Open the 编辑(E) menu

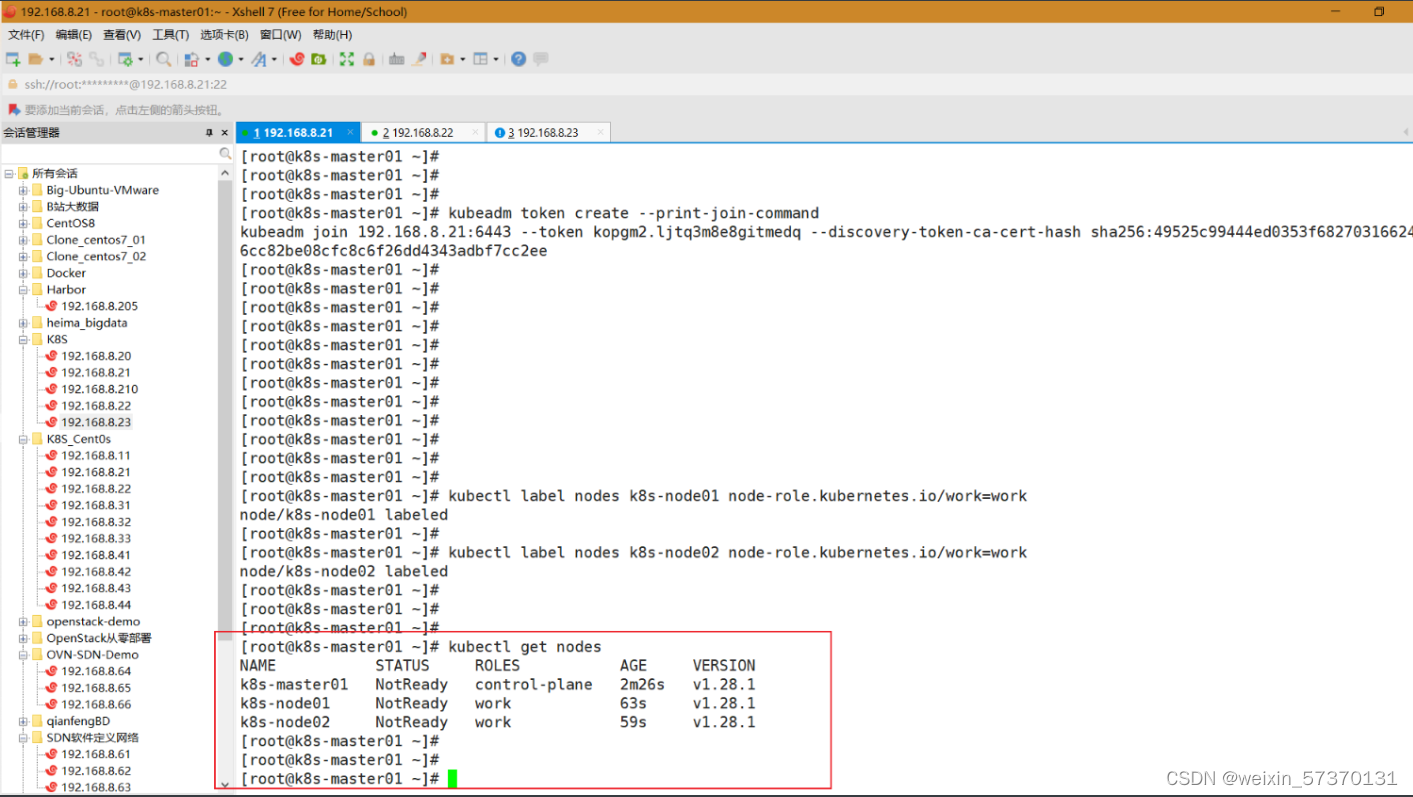pyautogui.click(x=73, y=35)
